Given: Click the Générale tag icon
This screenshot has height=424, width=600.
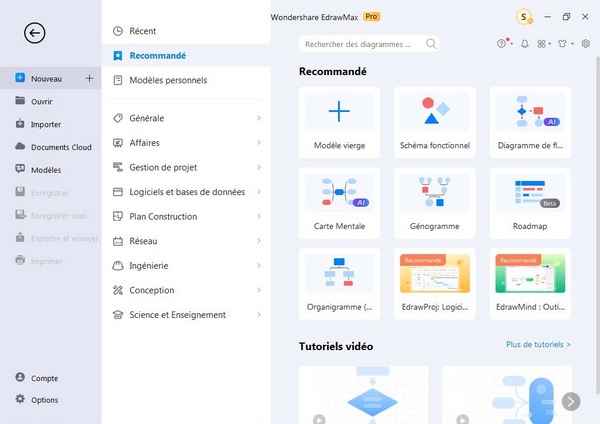Looking at the screenshot, I should 118,118.
